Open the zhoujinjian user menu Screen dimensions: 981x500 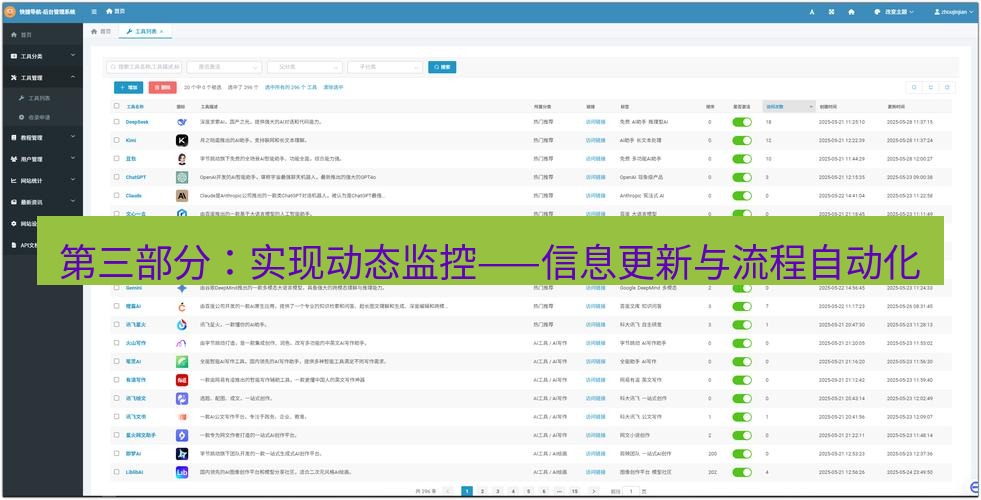coord(953,12)
